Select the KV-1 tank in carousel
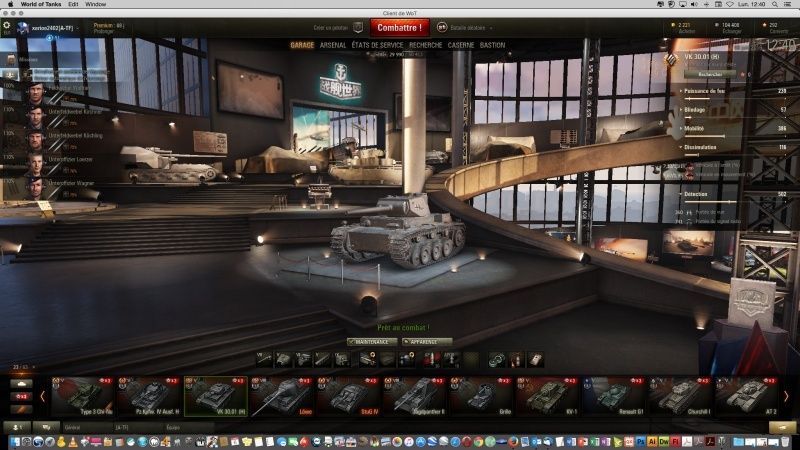 click(547, 396)
